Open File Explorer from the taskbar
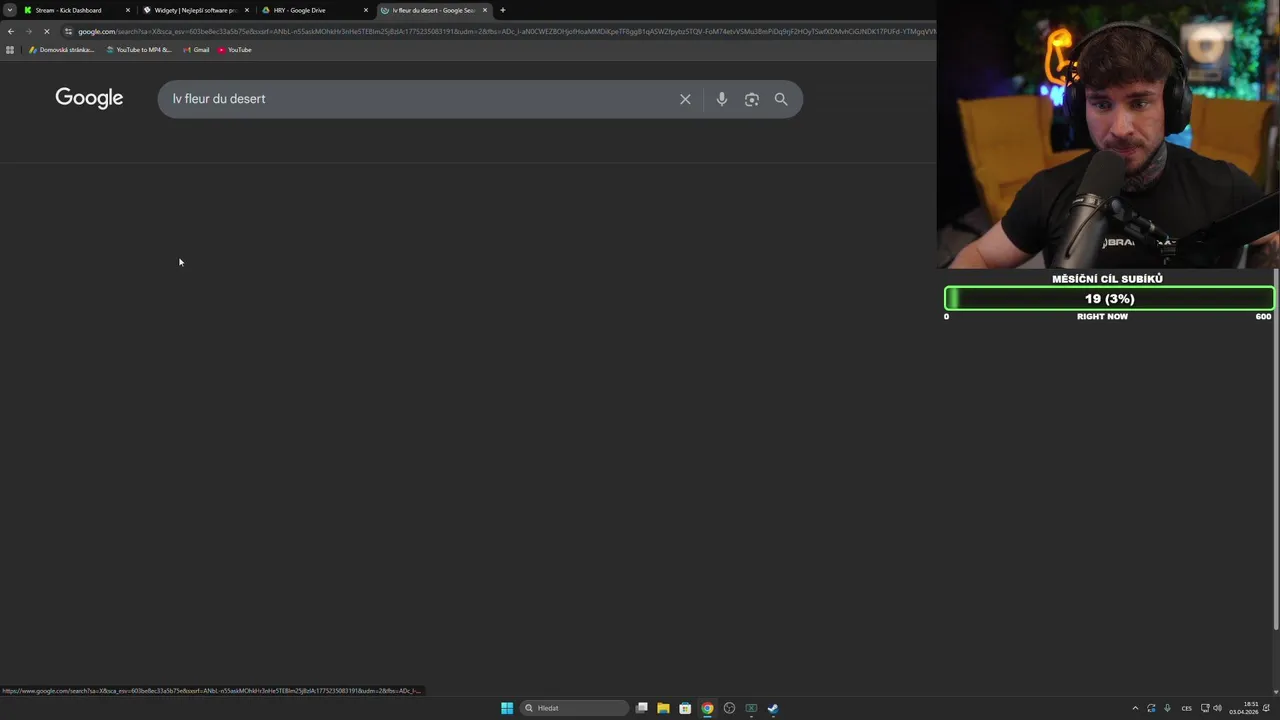Viewport: 1280px width, 720px height. [x=663, y=708]
